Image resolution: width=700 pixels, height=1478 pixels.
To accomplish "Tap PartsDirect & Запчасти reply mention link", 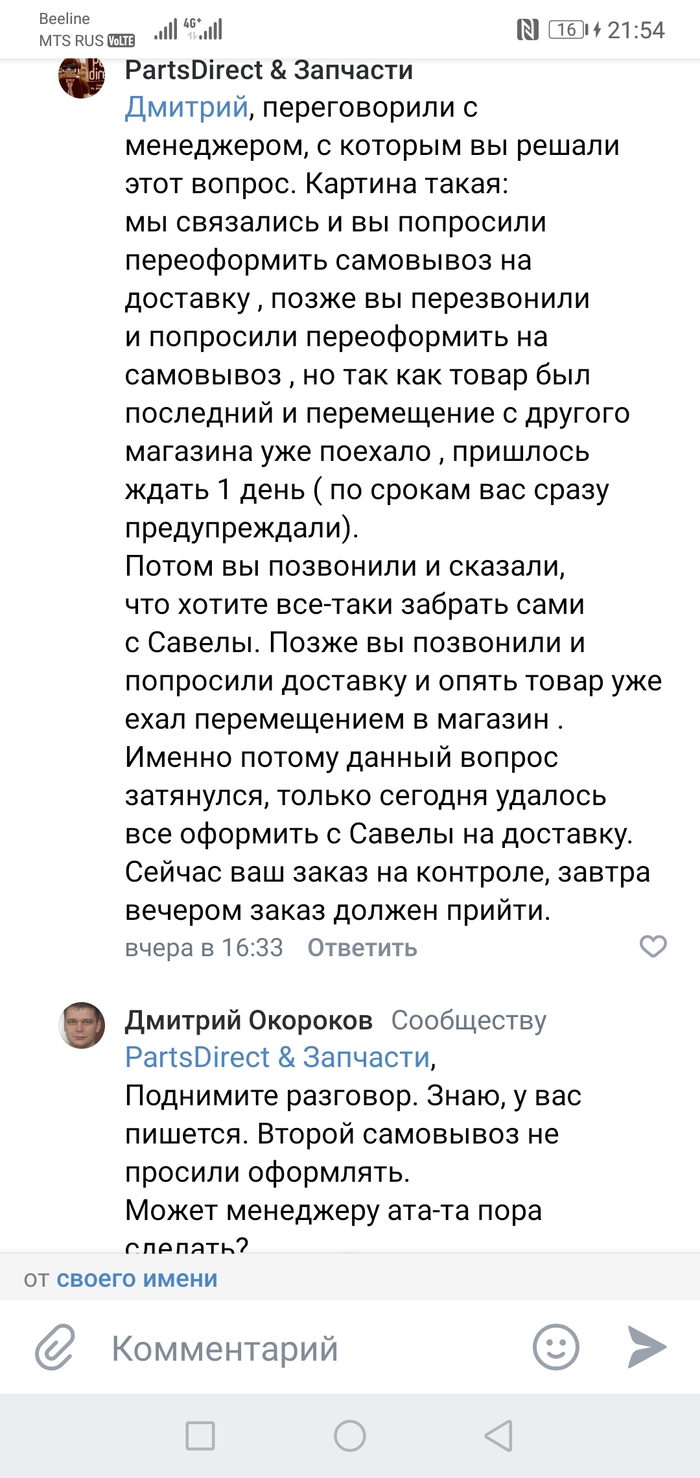I will (x=277, y=1057).
